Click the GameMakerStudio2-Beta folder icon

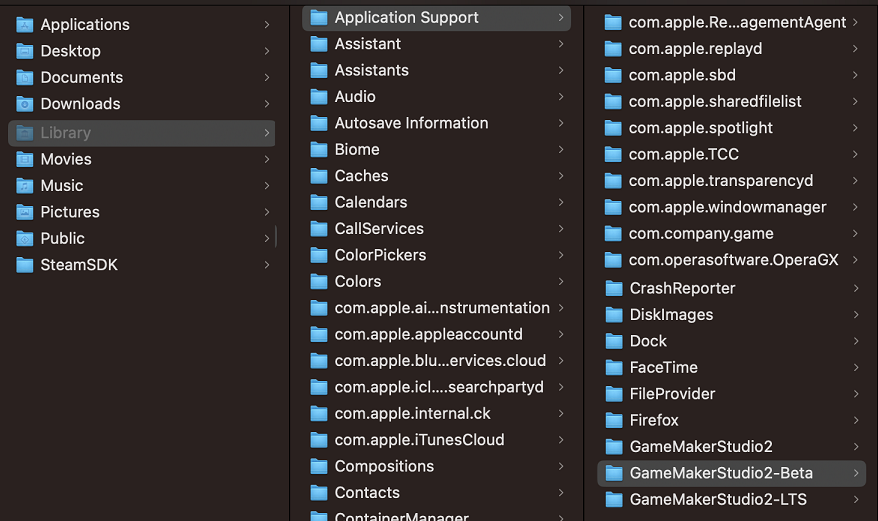614,473
